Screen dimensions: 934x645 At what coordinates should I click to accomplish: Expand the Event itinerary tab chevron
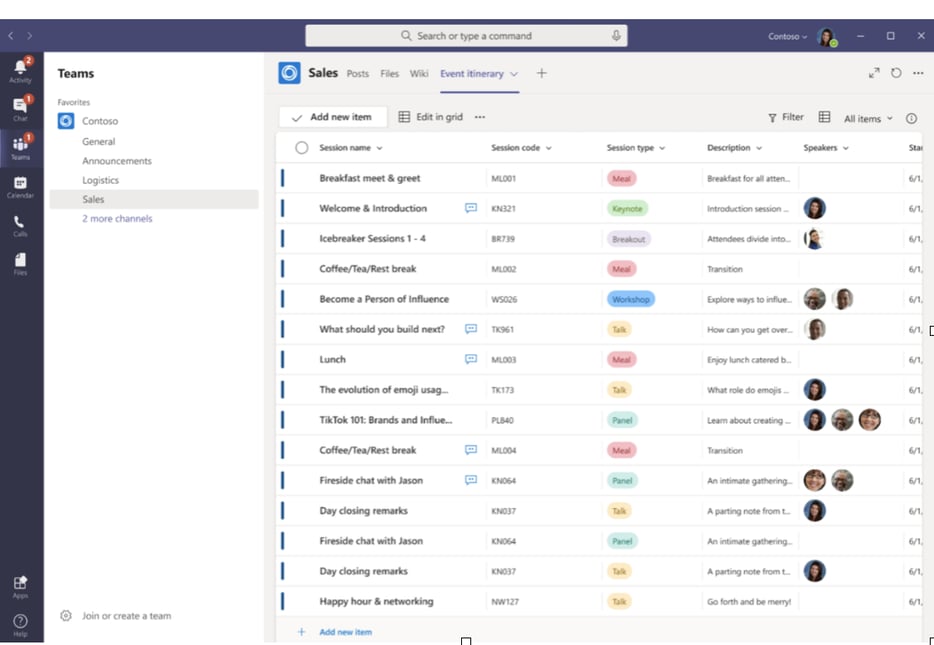514,74
